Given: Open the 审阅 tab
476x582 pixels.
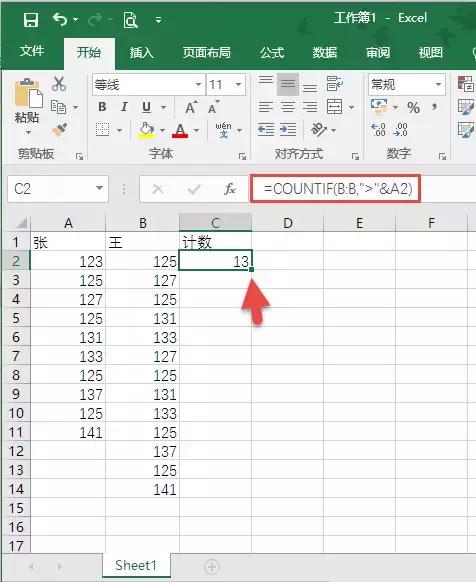Looking at the screenshot, I should point(378,52).
